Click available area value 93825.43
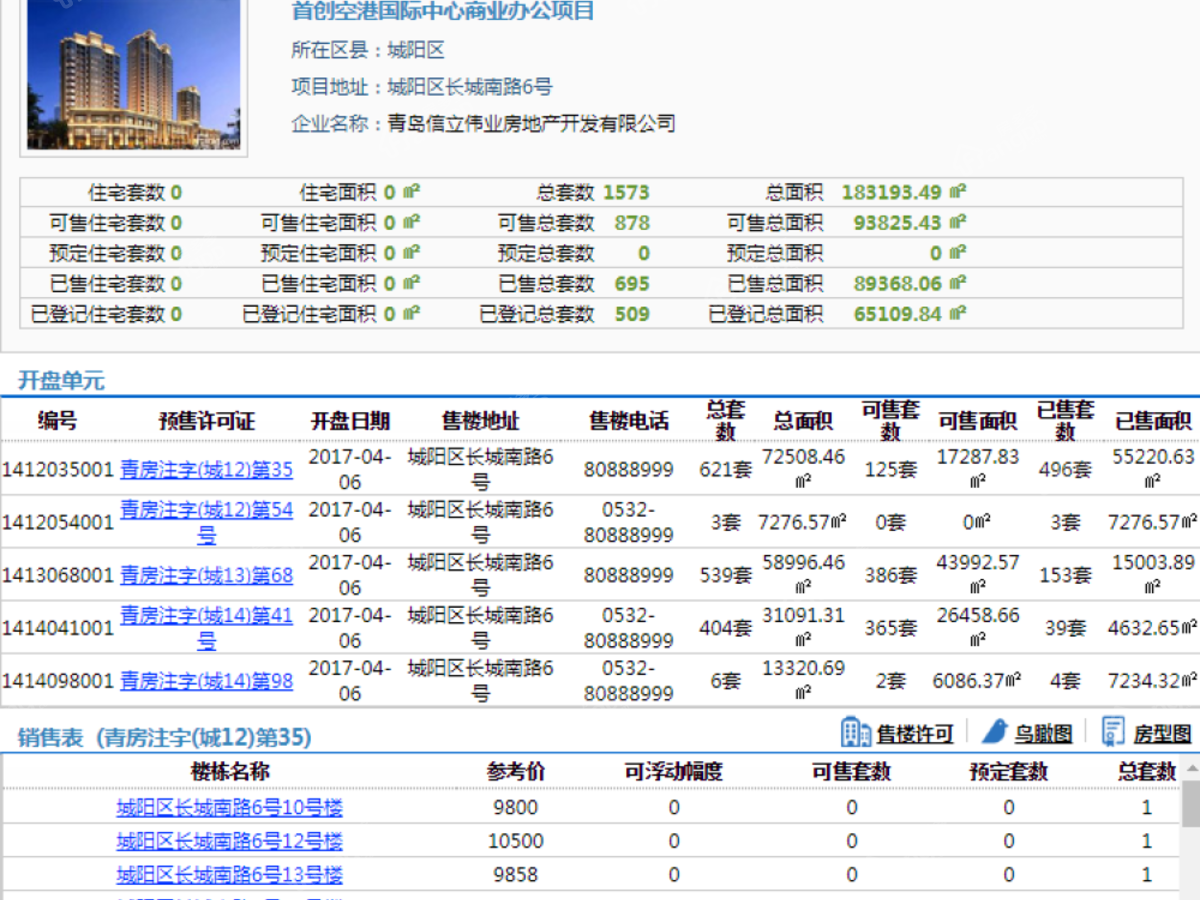This screenshot has height=900, width=1200. coord(898,223)
